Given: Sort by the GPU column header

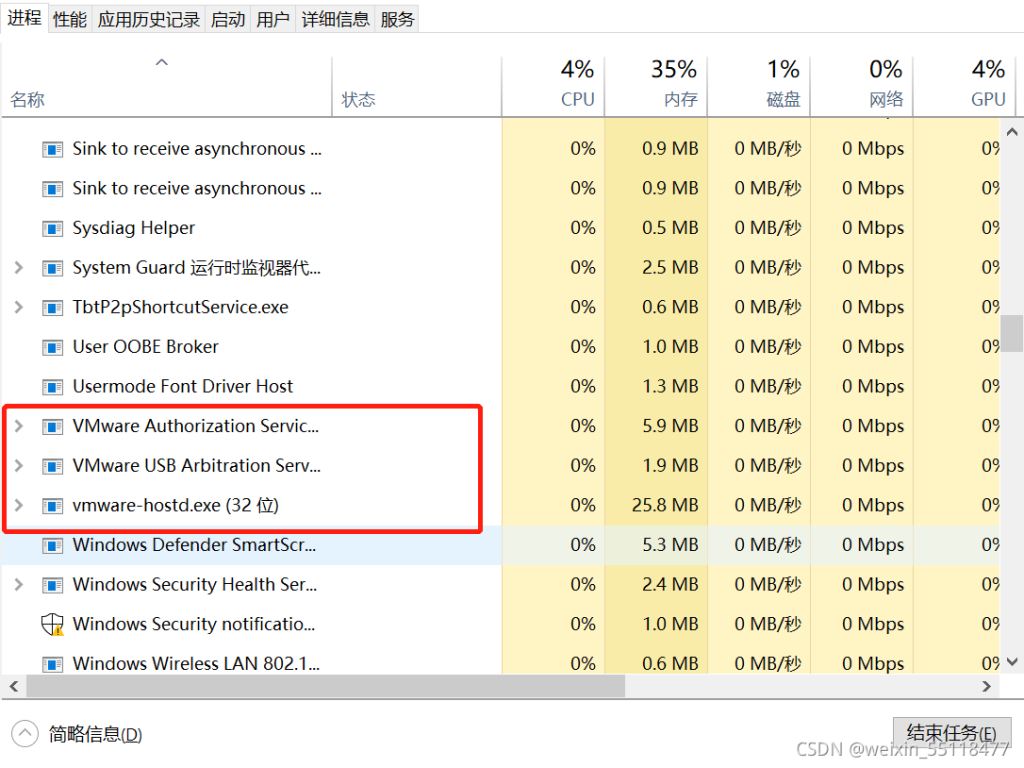Looking at the screenshot, I should coord(965,87).
